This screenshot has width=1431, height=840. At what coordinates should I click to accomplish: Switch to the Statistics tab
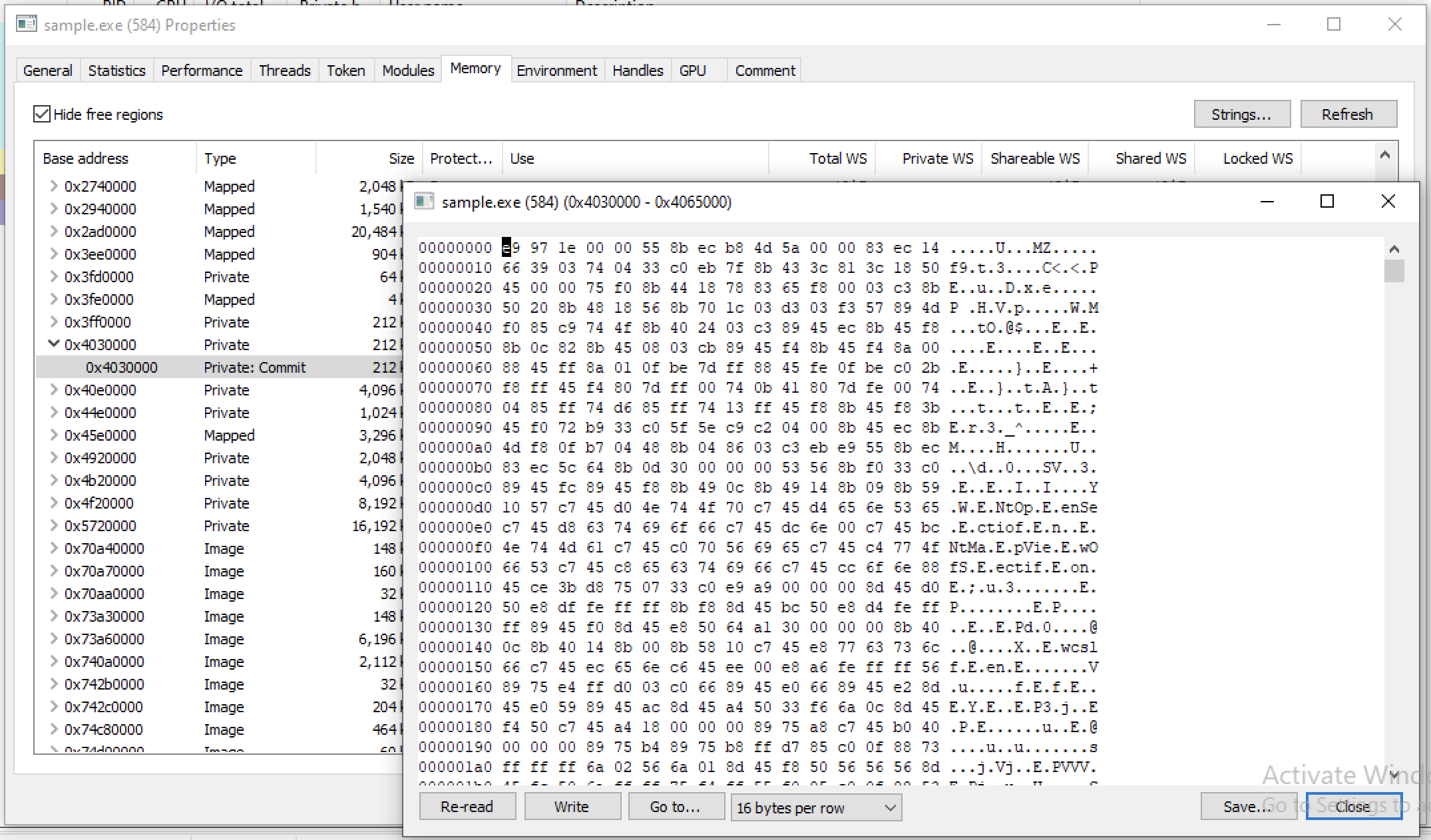point(116,71)
